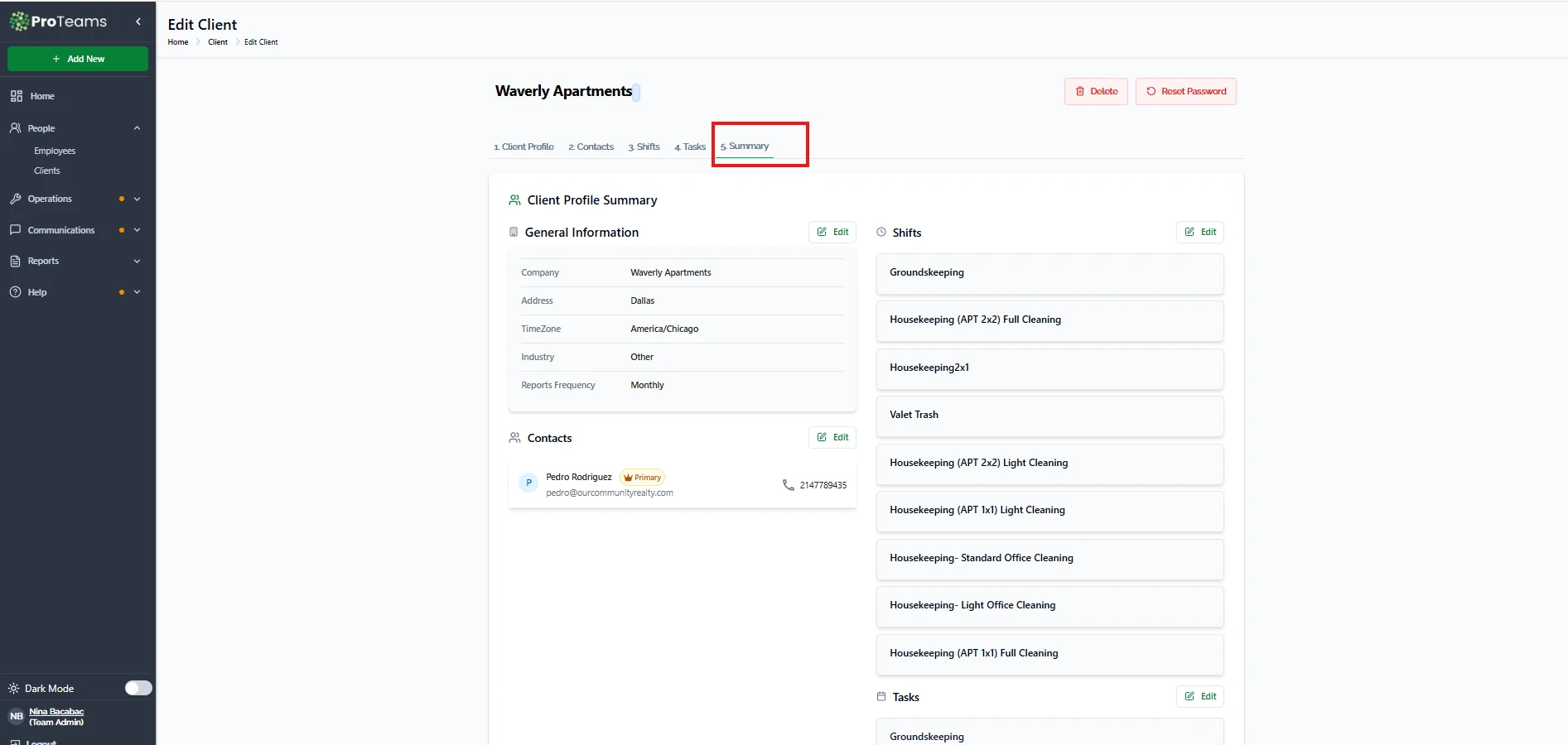Click the phone icon beside 2147789435

click(788, 485)
